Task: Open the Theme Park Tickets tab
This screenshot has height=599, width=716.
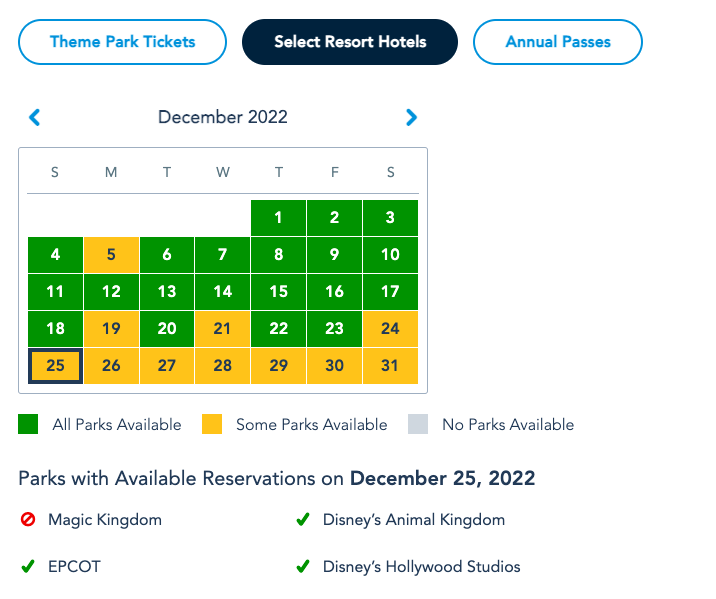Action: click(122, 42)
